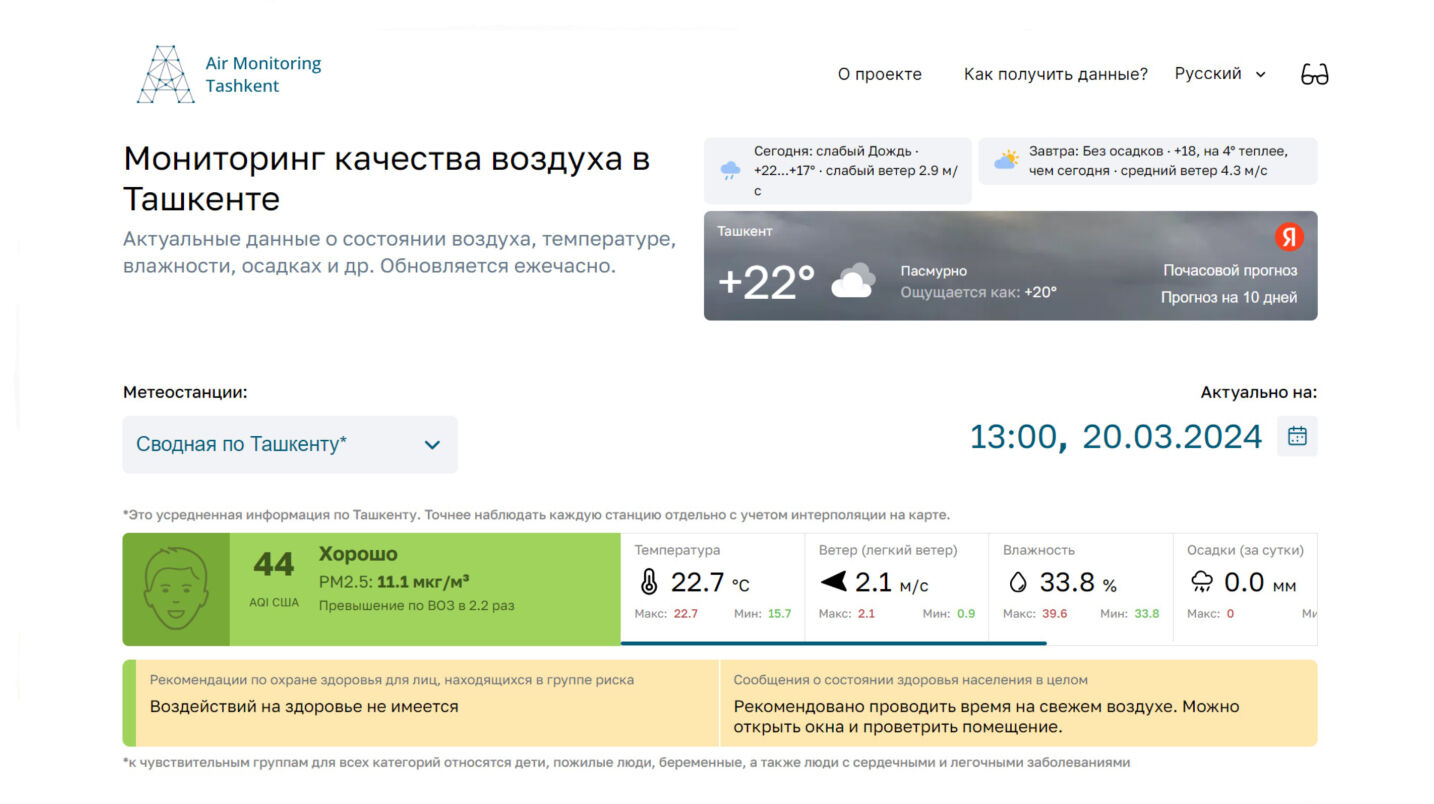Viewport: 1434px width, 804px height.
Task: Click the thermometer icon
Action: (649, 582)
